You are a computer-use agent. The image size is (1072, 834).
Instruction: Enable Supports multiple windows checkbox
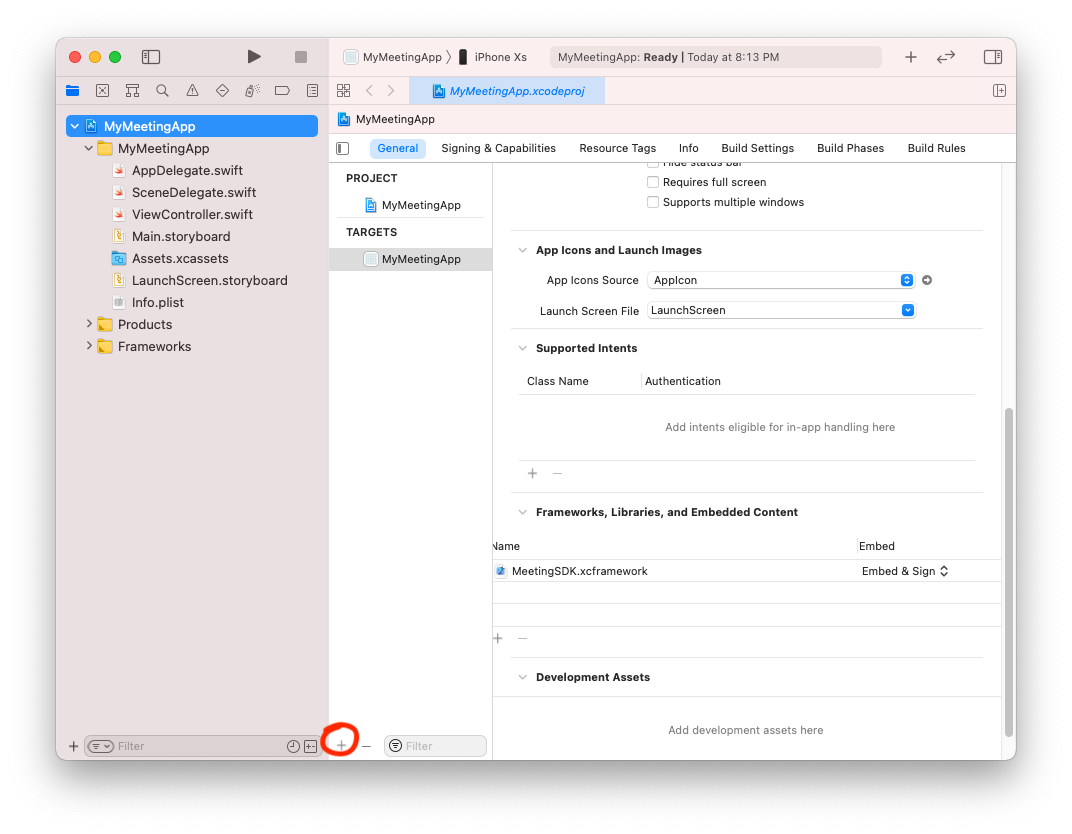pyautogui.click(x=653, y=202)
